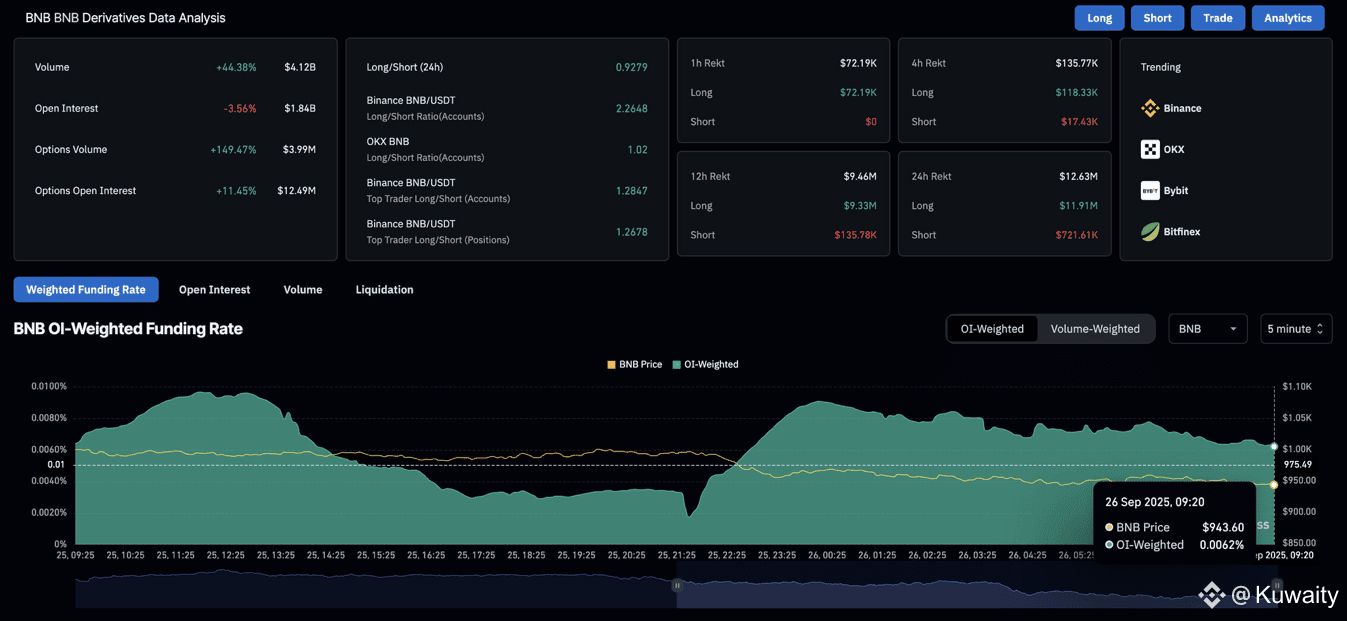Click the OKX logo icon
1347x621 pixels.
coord(1150,149)
